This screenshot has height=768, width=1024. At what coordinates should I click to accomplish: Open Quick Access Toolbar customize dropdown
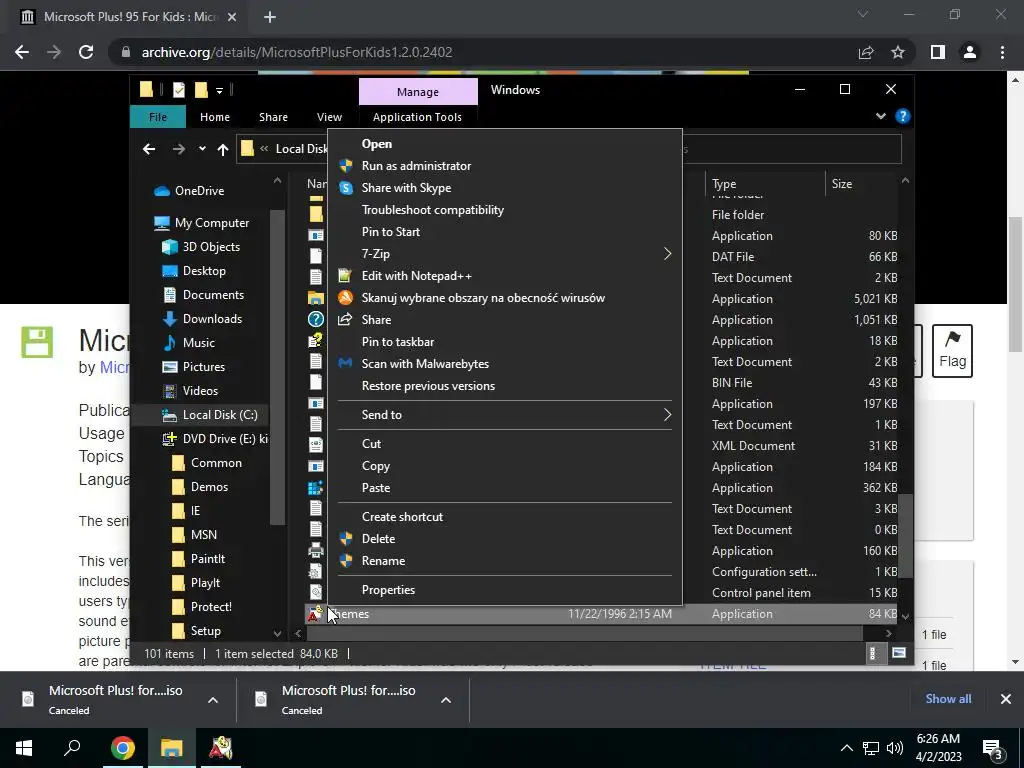[x=219, y=90]
